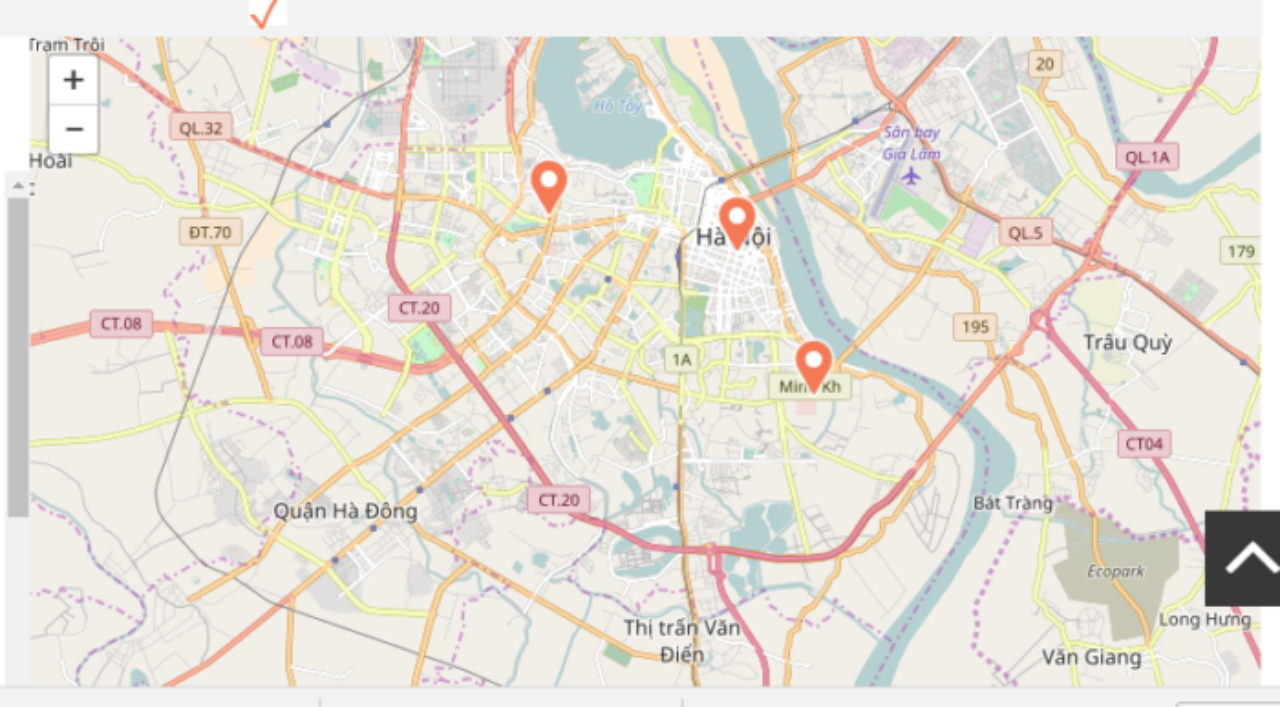The width and height of the screenshot is (1280, 707).
Task: Click the orange checkmark above the map
Action: [264, 13]
